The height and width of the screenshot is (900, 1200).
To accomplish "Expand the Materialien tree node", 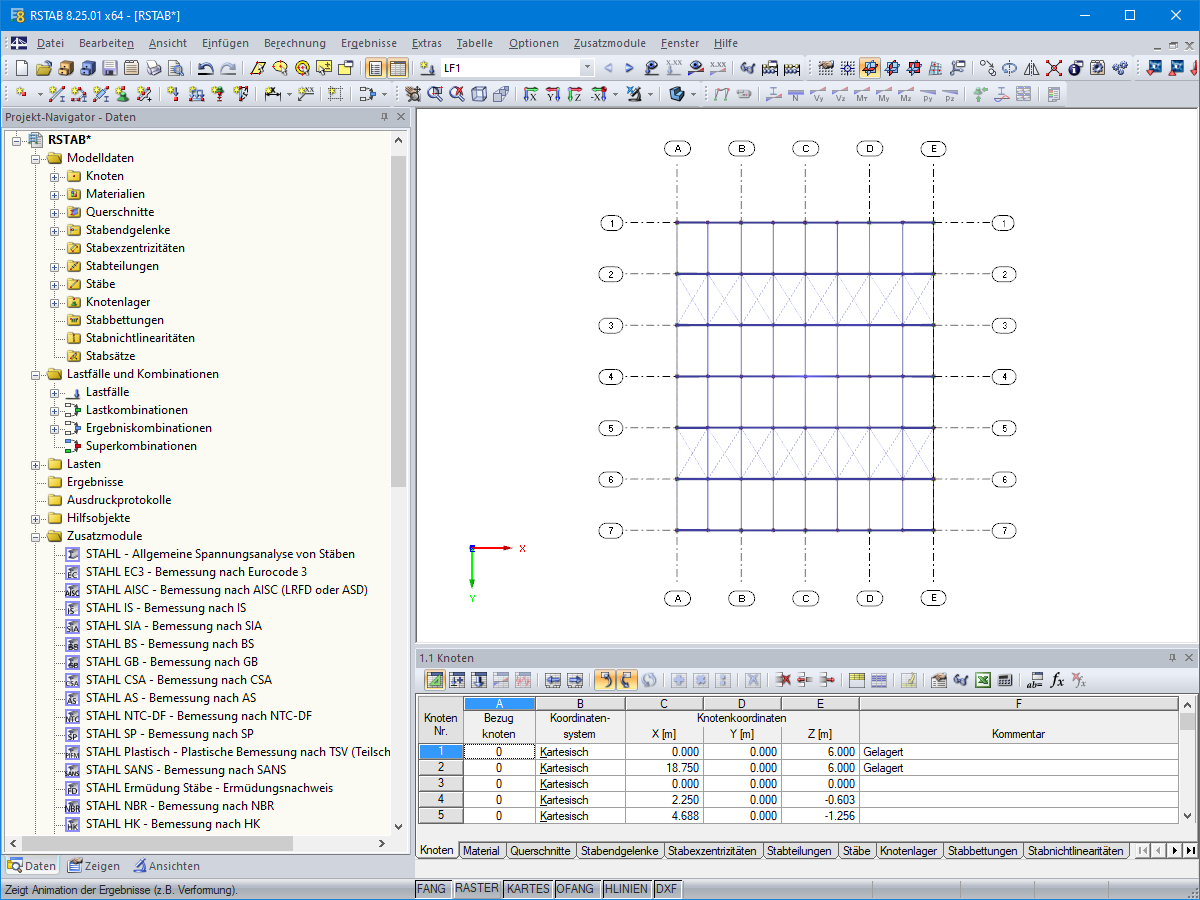I will pos(55,194).
